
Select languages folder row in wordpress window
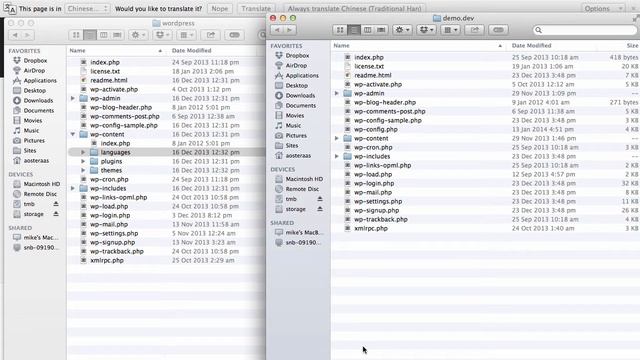coord(167,152)
